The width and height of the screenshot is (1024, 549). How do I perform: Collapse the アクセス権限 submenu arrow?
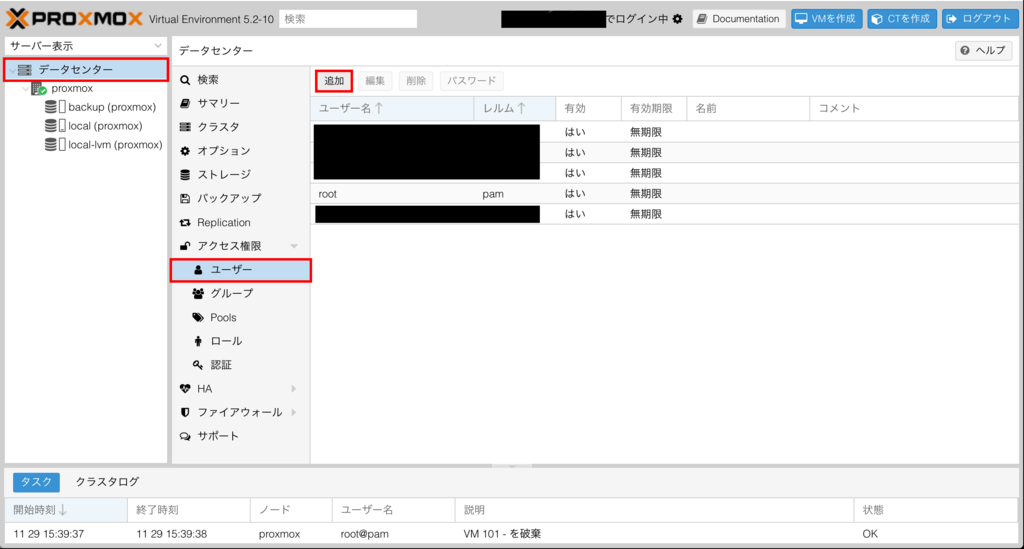(294, 246)
